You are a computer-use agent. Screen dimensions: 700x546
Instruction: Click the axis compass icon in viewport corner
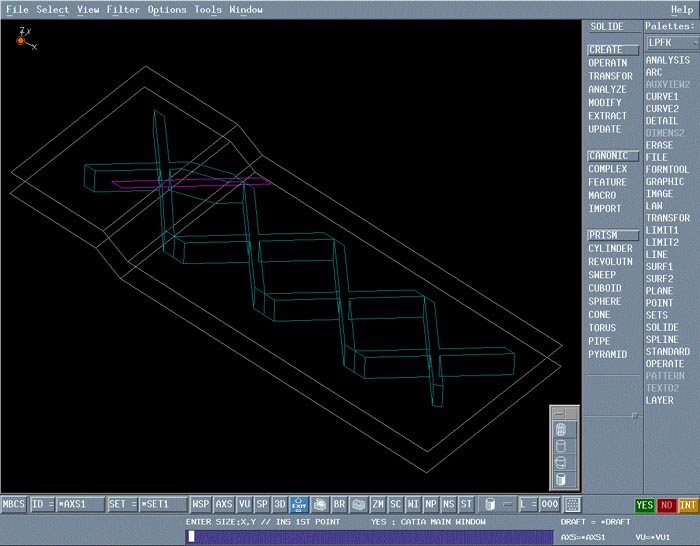point(22,40)
